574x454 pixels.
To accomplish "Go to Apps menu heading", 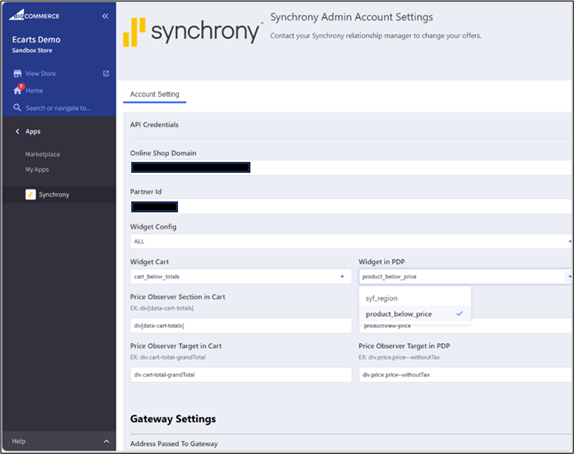I will (x=33, y=131).
